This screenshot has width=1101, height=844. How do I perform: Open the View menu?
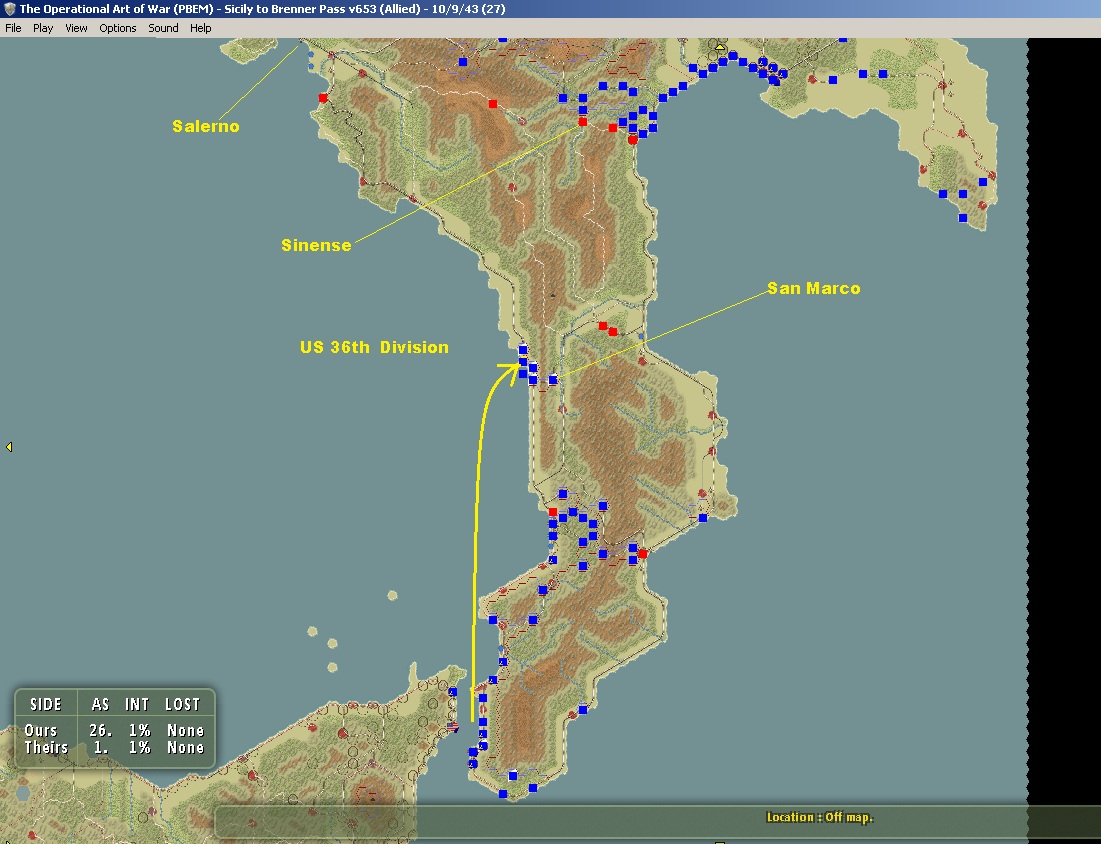pos(76,28)
